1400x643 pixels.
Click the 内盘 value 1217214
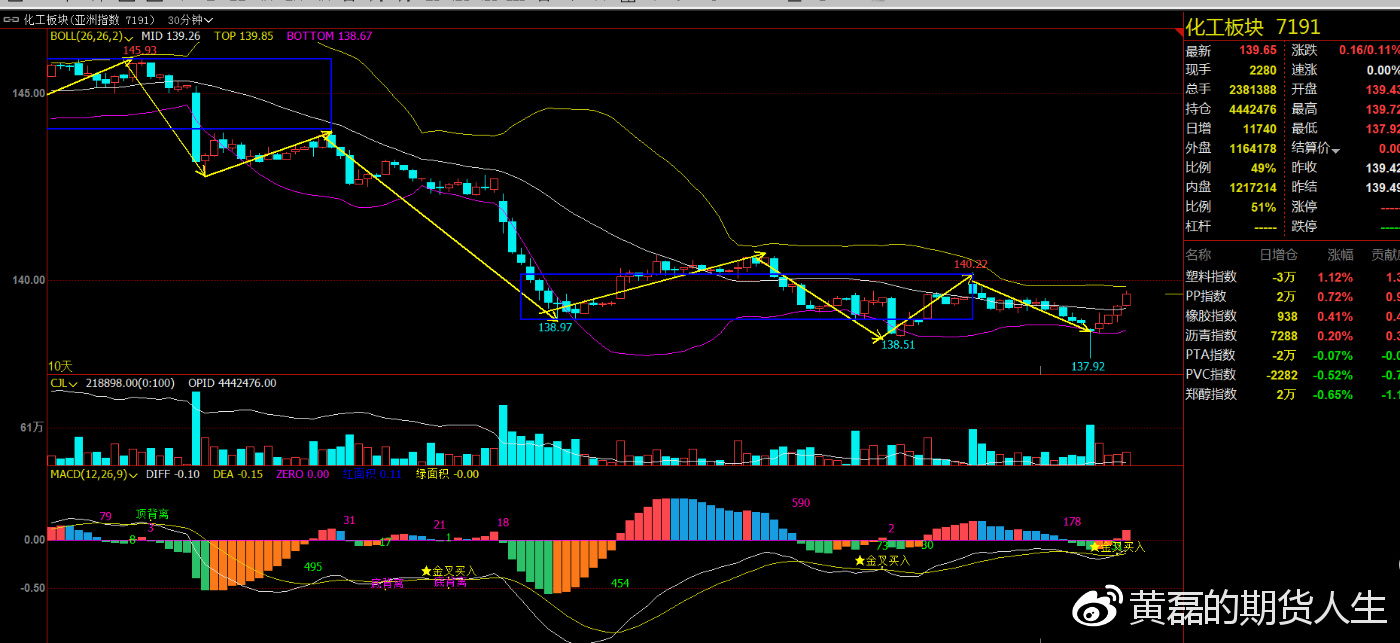click(1252, 187)
